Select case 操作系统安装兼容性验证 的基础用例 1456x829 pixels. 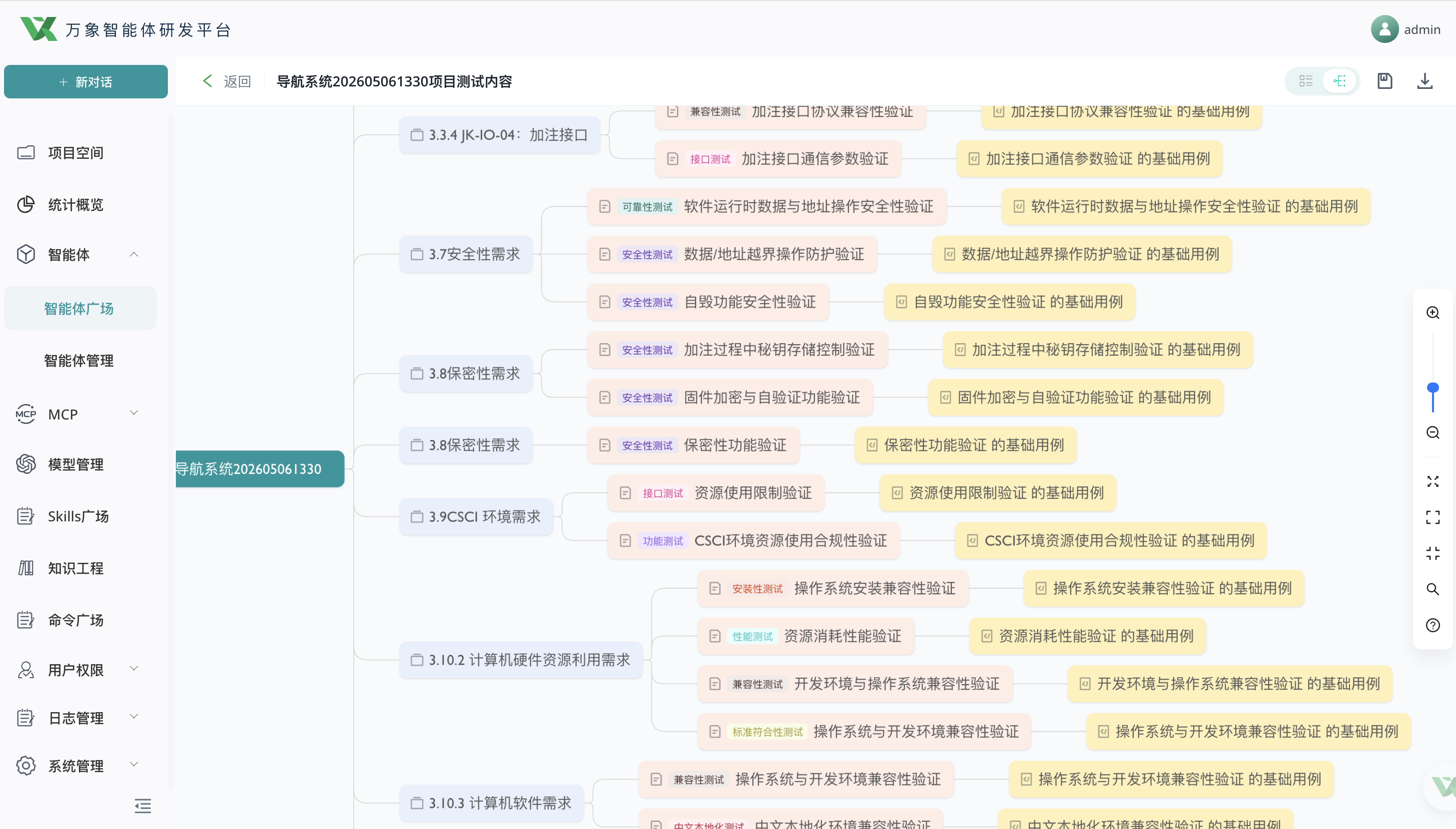pyautogui.click(x=1164, y=588)
